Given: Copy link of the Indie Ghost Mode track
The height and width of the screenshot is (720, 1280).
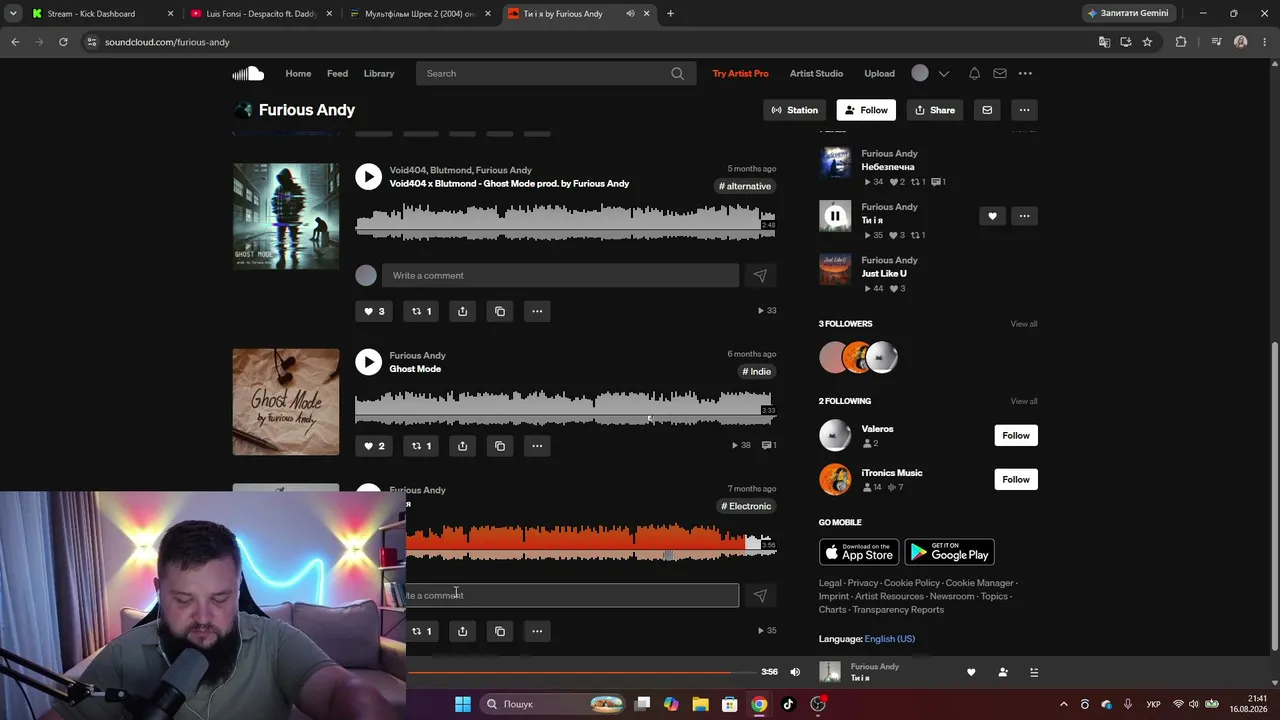Looking at the screenshot, I should click(x=500, y=446).
